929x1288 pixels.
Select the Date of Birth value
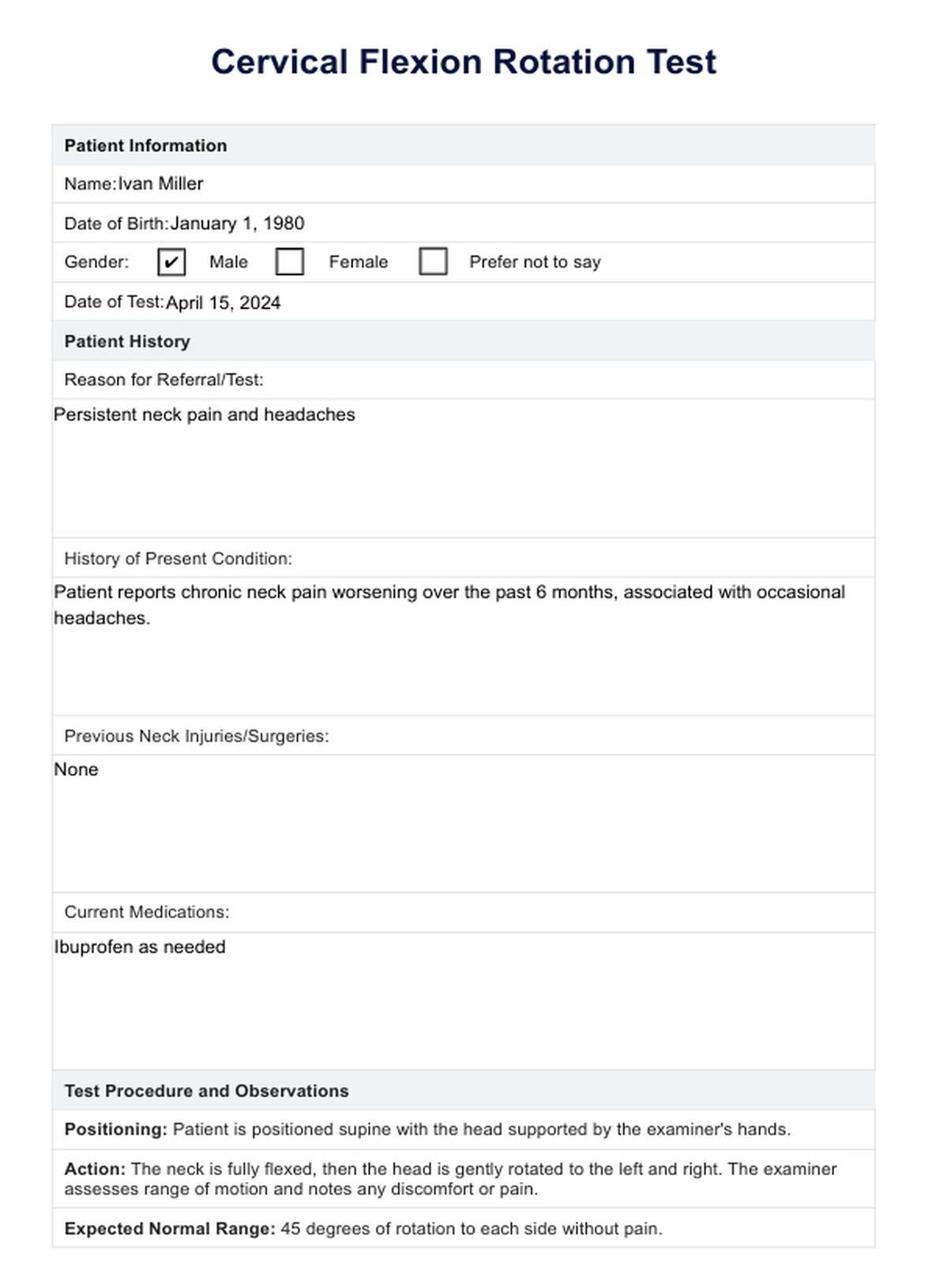pos(237,224)
